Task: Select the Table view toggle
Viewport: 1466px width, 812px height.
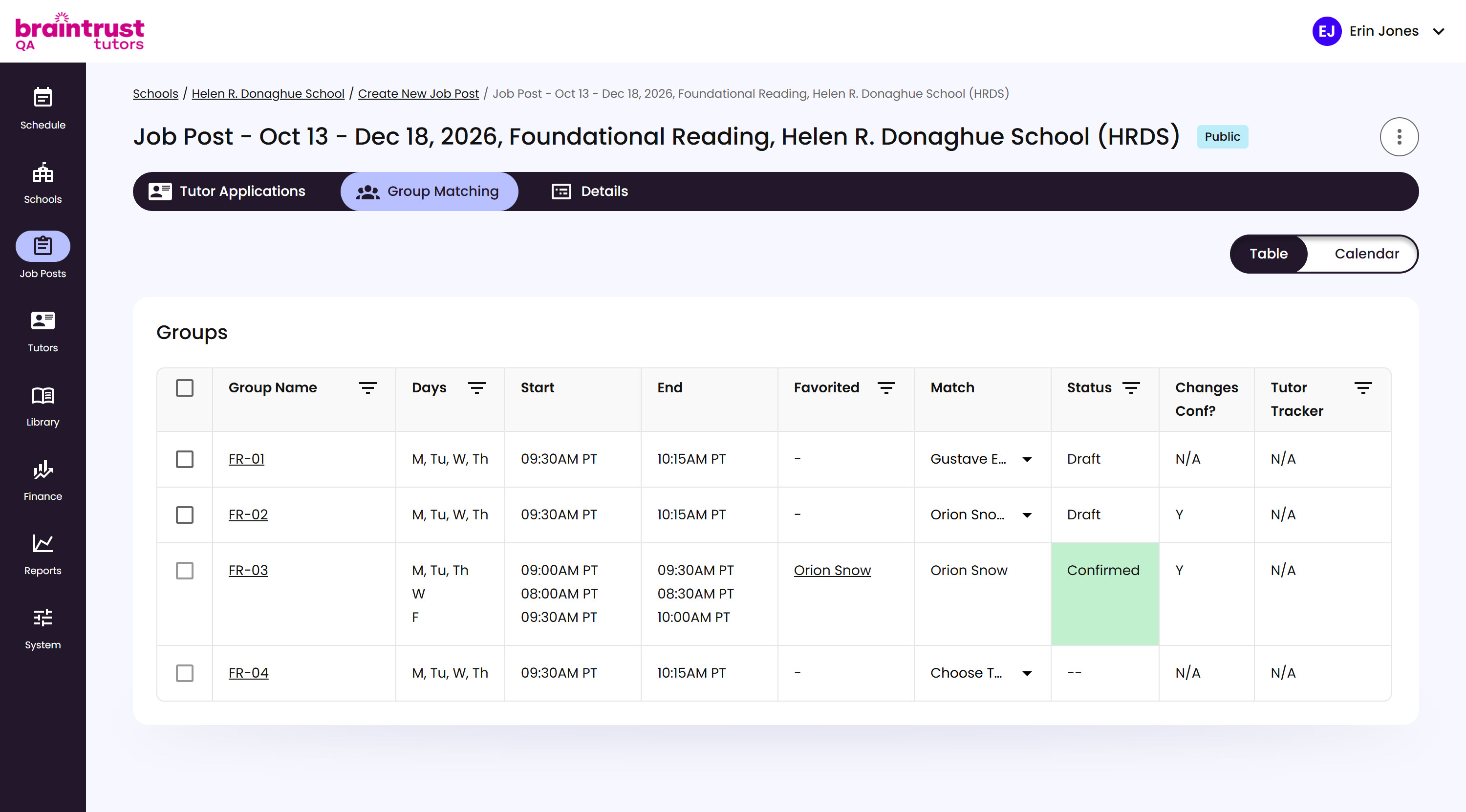Action: [1269, 254]
